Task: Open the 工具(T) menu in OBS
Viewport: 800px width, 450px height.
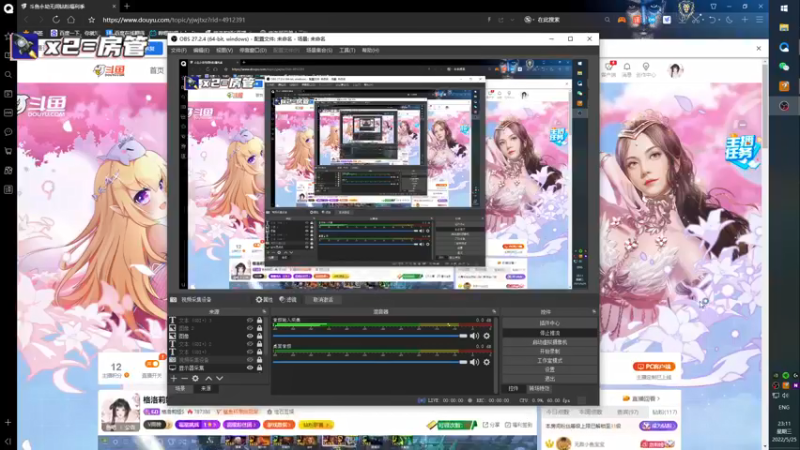Action: 347,51
